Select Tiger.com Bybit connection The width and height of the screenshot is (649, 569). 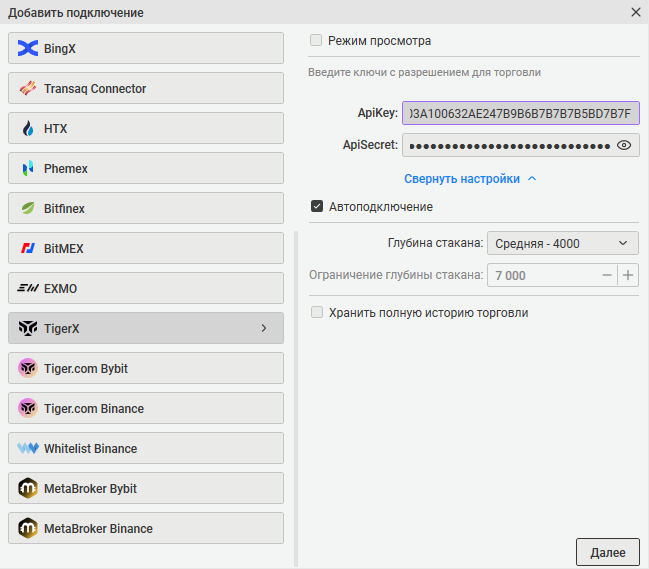coord(146,368)
